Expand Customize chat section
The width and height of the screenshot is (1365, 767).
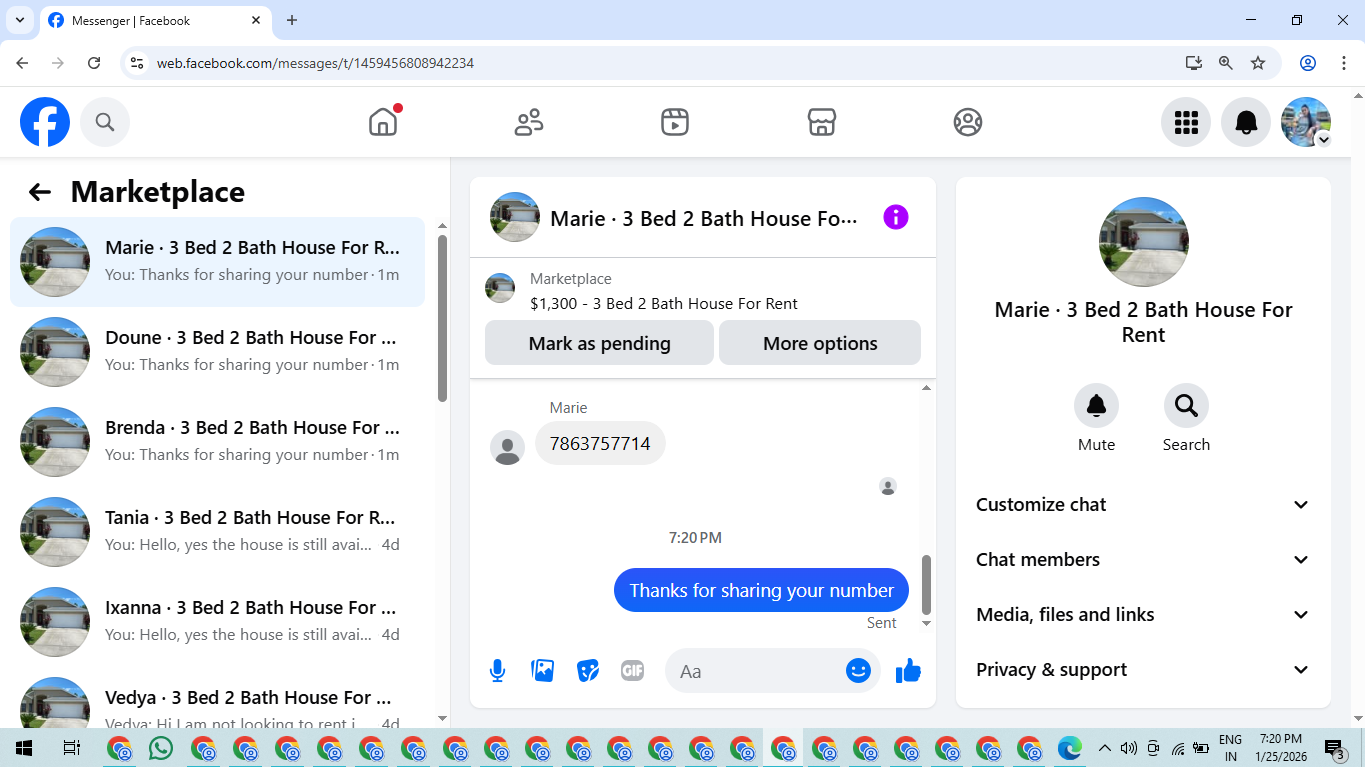click(x=1143, y=505)
